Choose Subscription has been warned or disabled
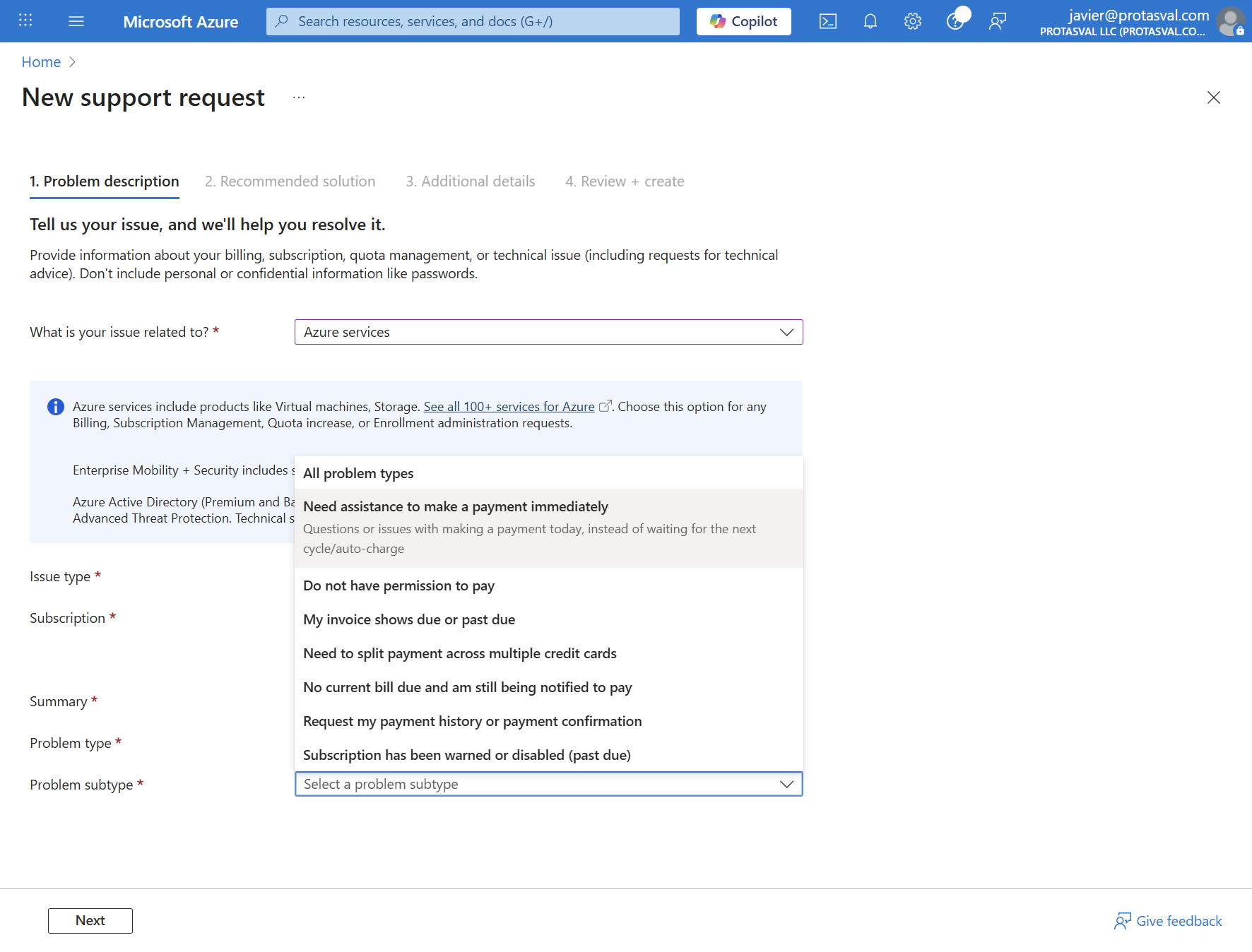Image resolution: width=1252 pixels, height=952 pixels. coord(549,755)
